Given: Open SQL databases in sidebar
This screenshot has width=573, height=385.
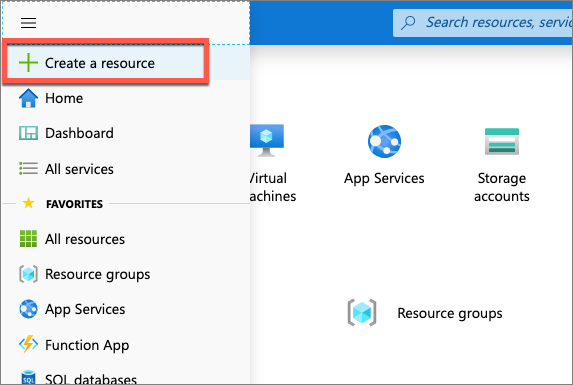Looking at the screenshot, I should click(x=91, y=379).
